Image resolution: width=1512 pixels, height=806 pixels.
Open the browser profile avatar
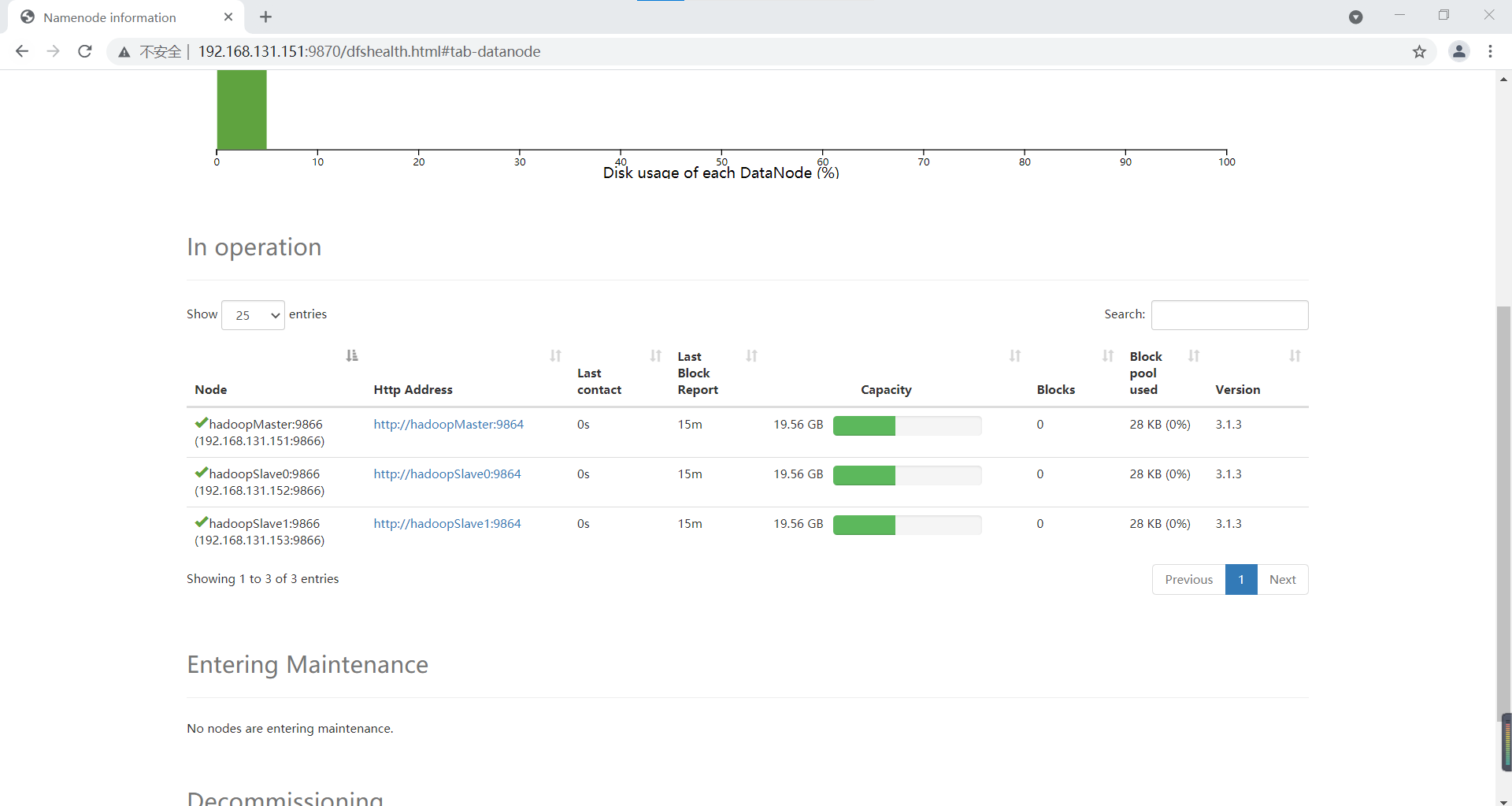point(1459,51)
